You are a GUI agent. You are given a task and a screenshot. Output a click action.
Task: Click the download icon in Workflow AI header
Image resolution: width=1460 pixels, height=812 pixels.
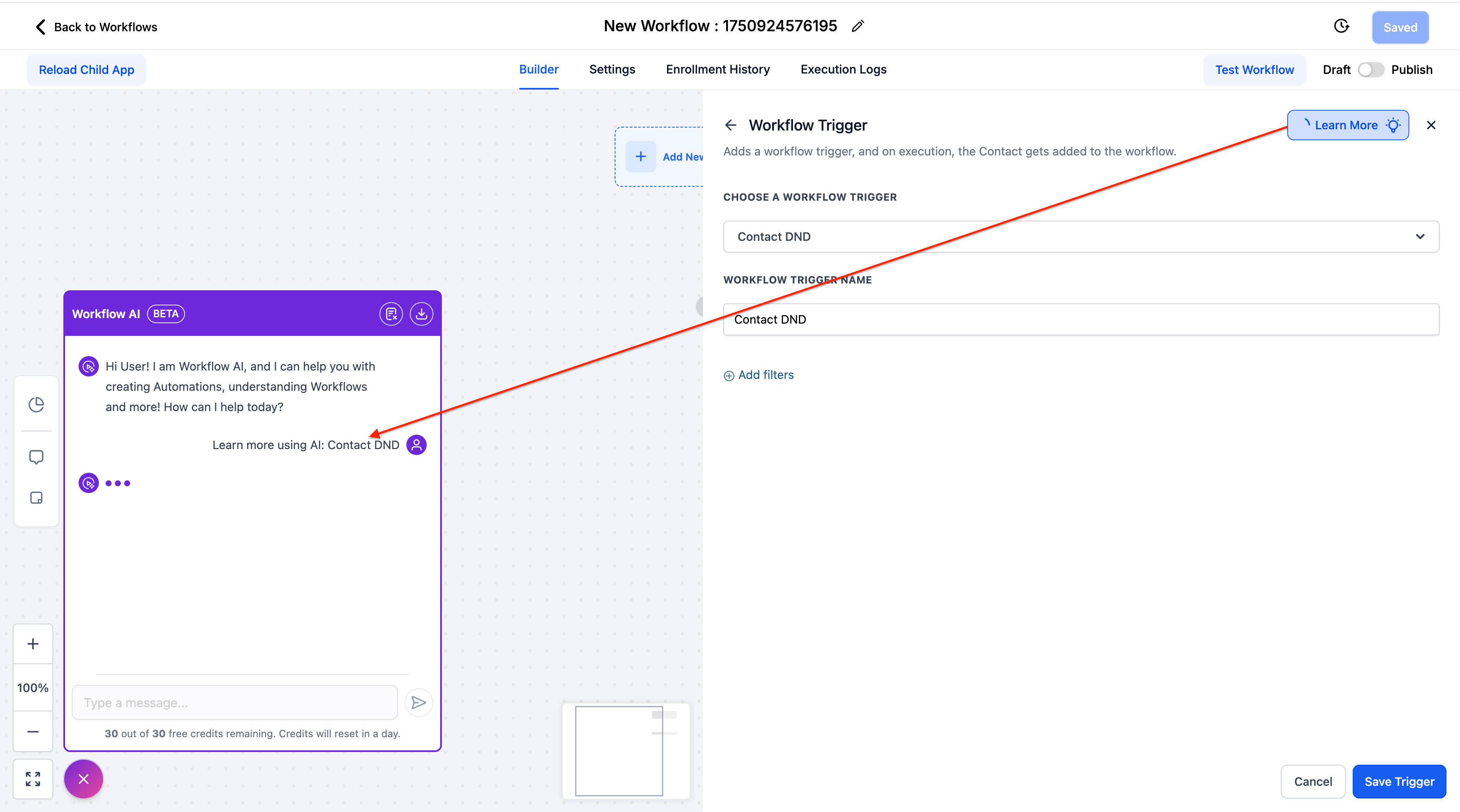pyautogui.click(x=421, y=314)
